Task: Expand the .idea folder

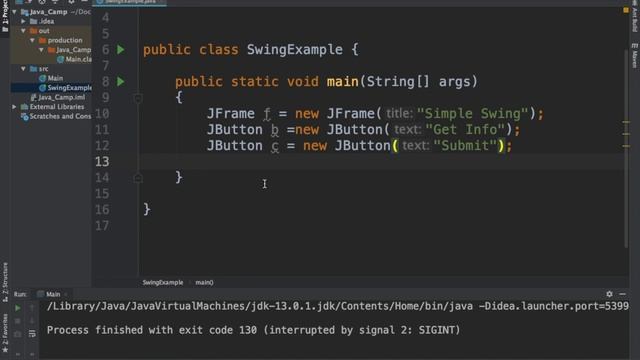Action: (24, 21)
